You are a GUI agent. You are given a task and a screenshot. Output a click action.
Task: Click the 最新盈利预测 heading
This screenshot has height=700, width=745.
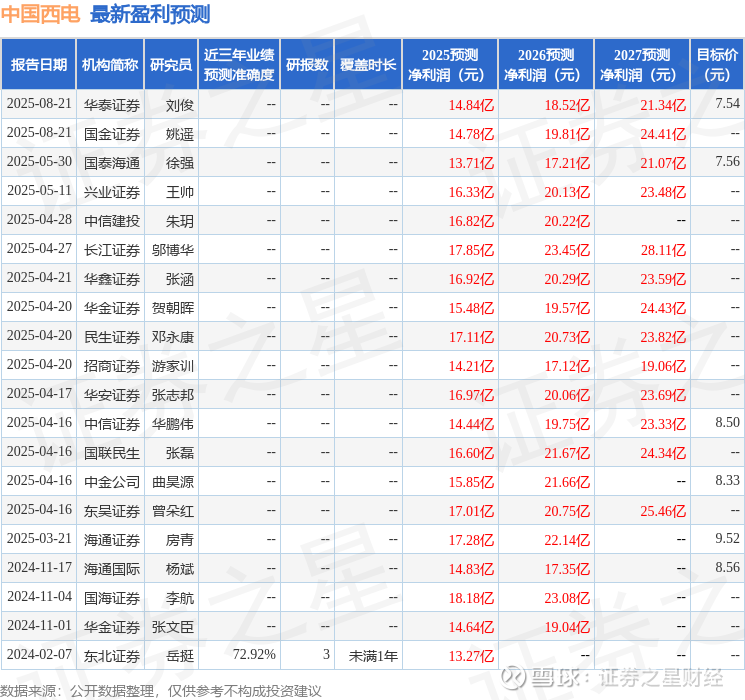[x=150, y=14]
